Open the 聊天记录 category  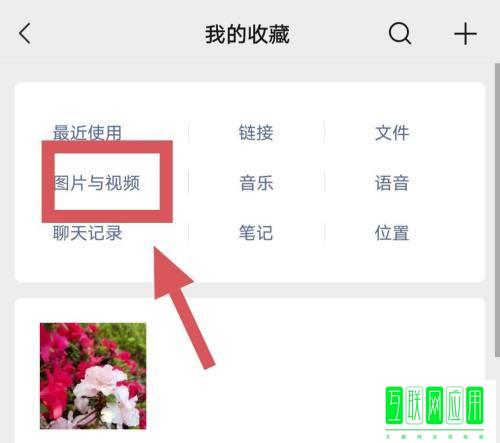pyautogui.click(x=87, y=233)
